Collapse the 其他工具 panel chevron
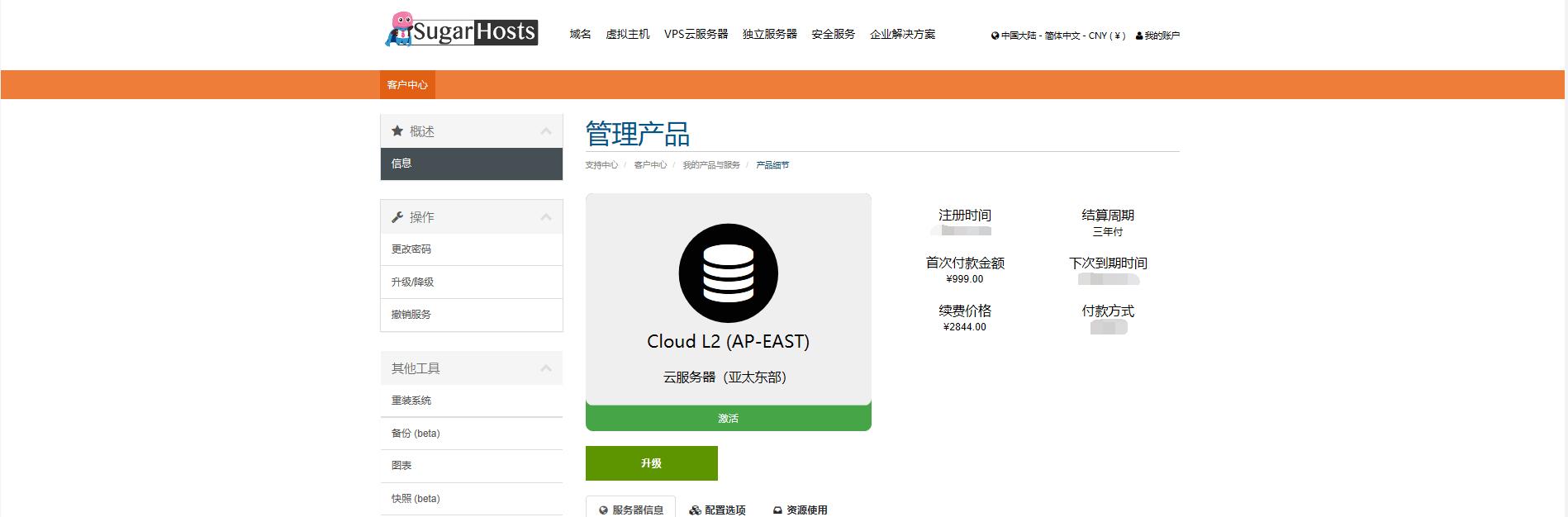1568x517 pixels. pos(546,368)
